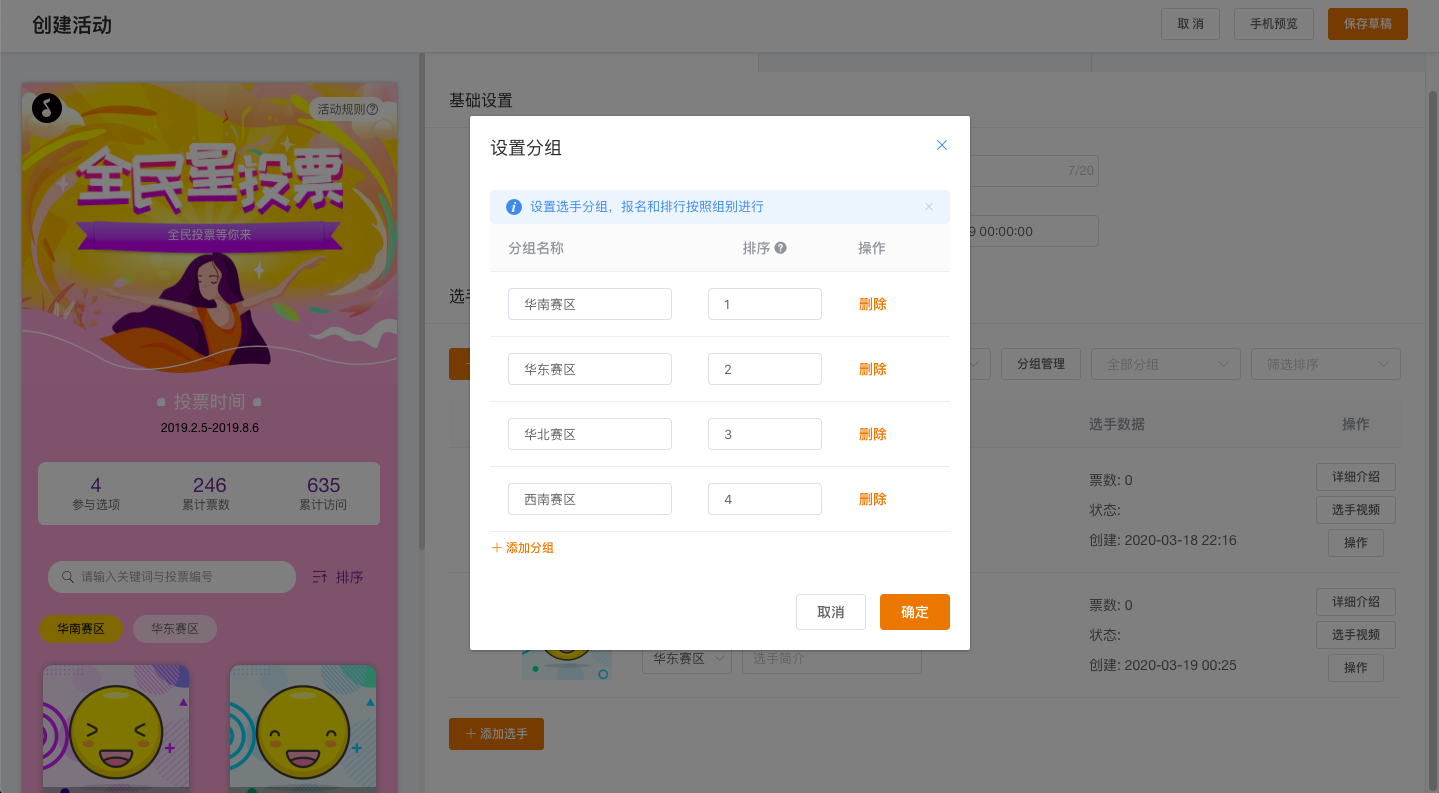Open the 筛选排序 dropdown

[x=1325, y=364]
